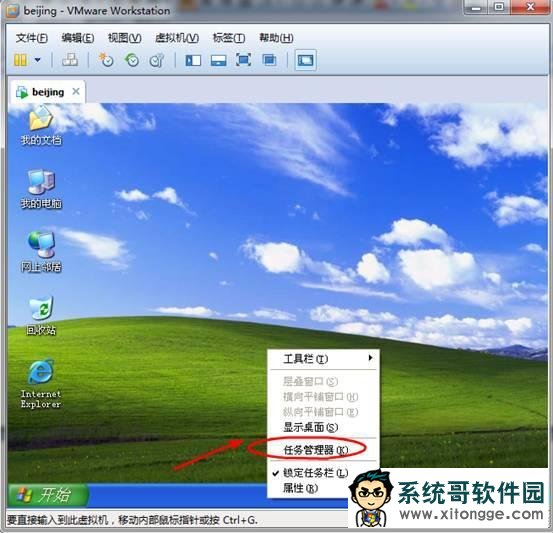This screenshot has height=533, width=553.
Task: Select the Internet Explorer desktop icon
Action: coord(41,384)
